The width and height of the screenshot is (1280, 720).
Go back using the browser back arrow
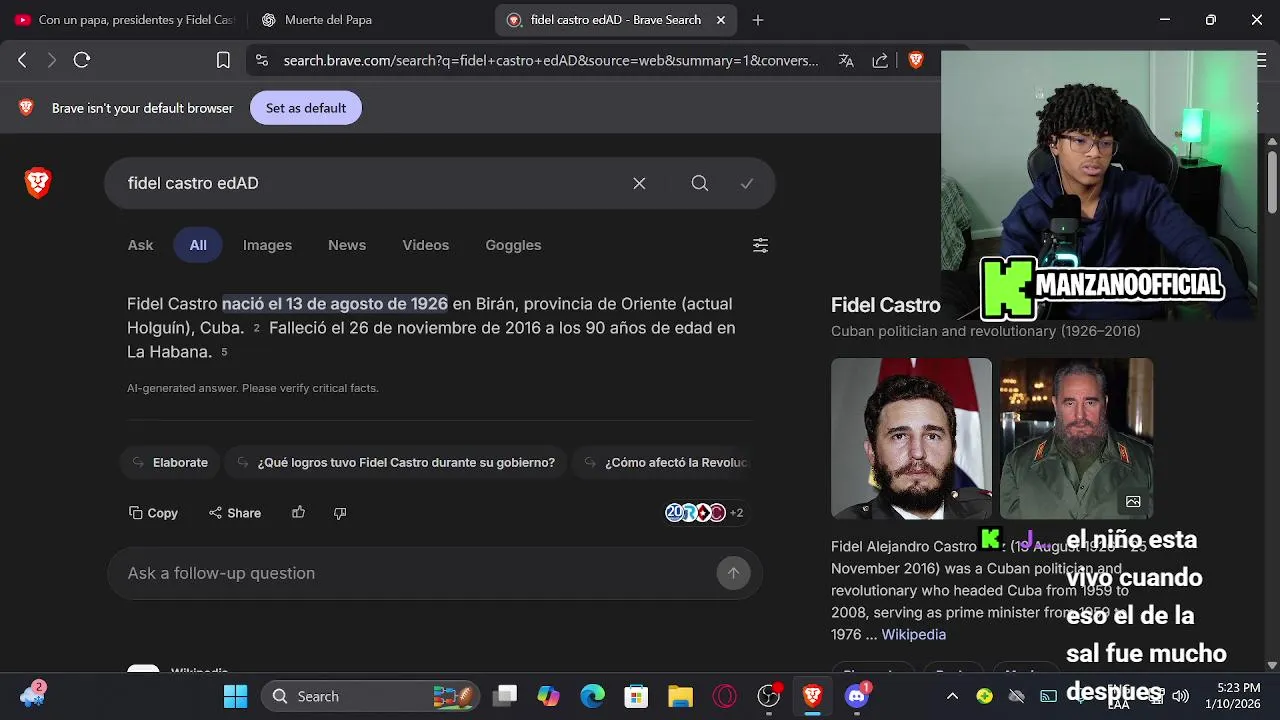[22, 60]
